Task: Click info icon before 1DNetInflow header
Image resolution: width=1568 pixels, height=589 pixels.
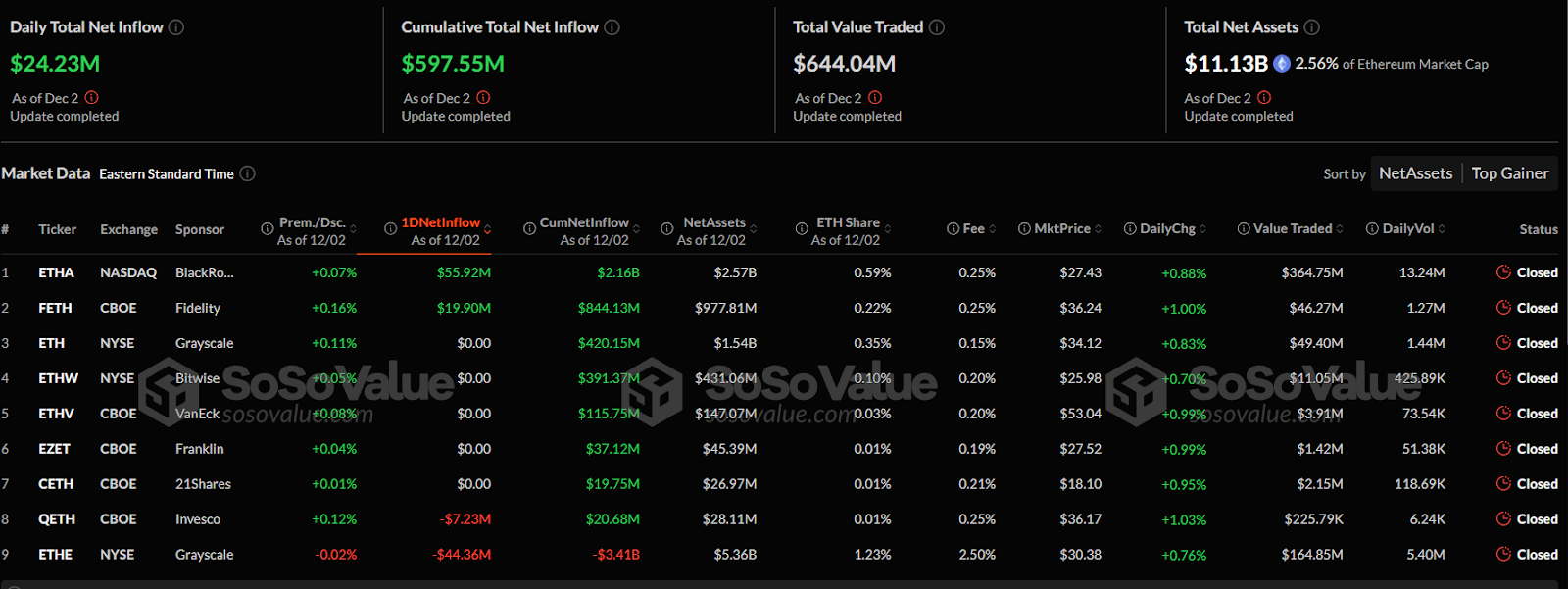Action: pos(390,228)
